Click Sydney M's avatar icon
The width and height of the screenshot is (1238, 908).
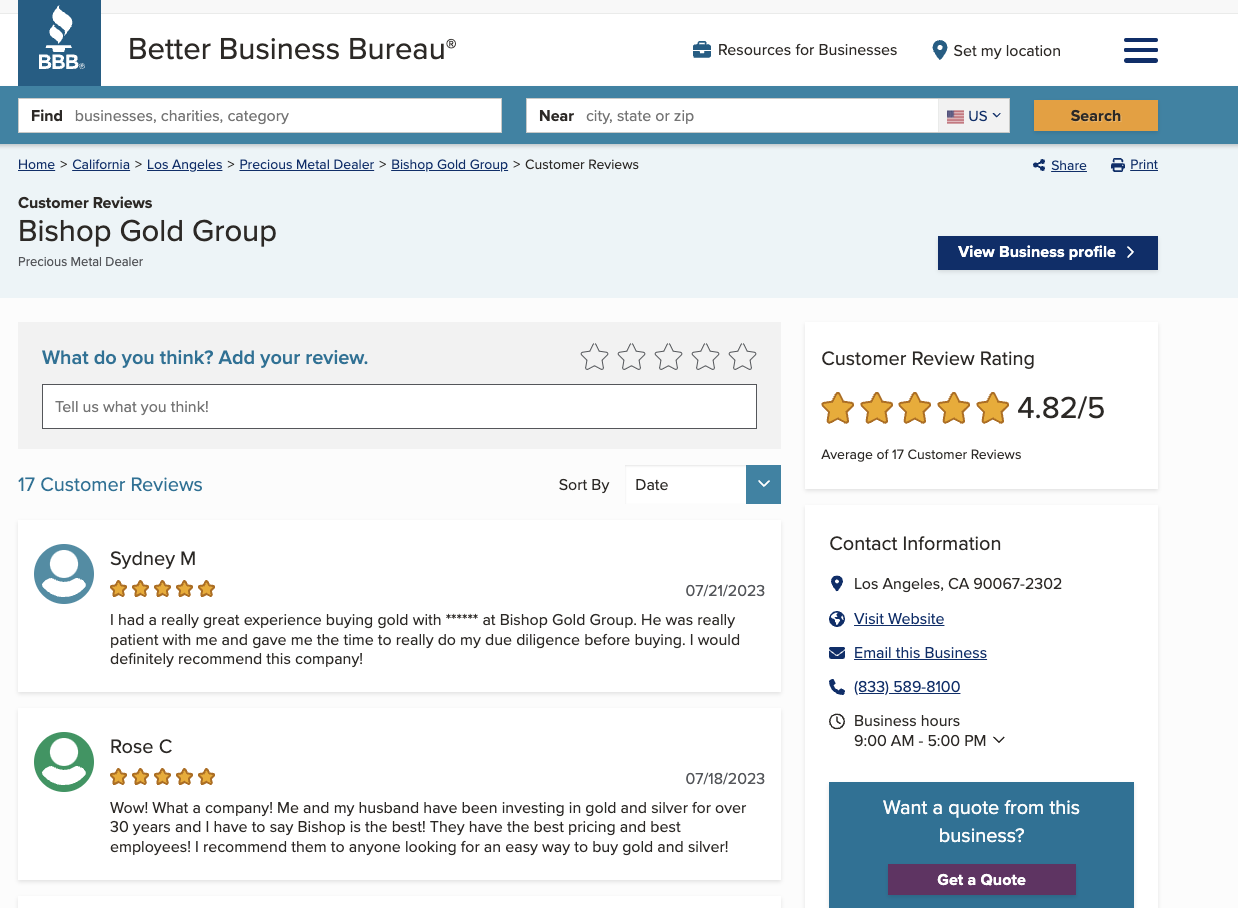coord(64,574)
